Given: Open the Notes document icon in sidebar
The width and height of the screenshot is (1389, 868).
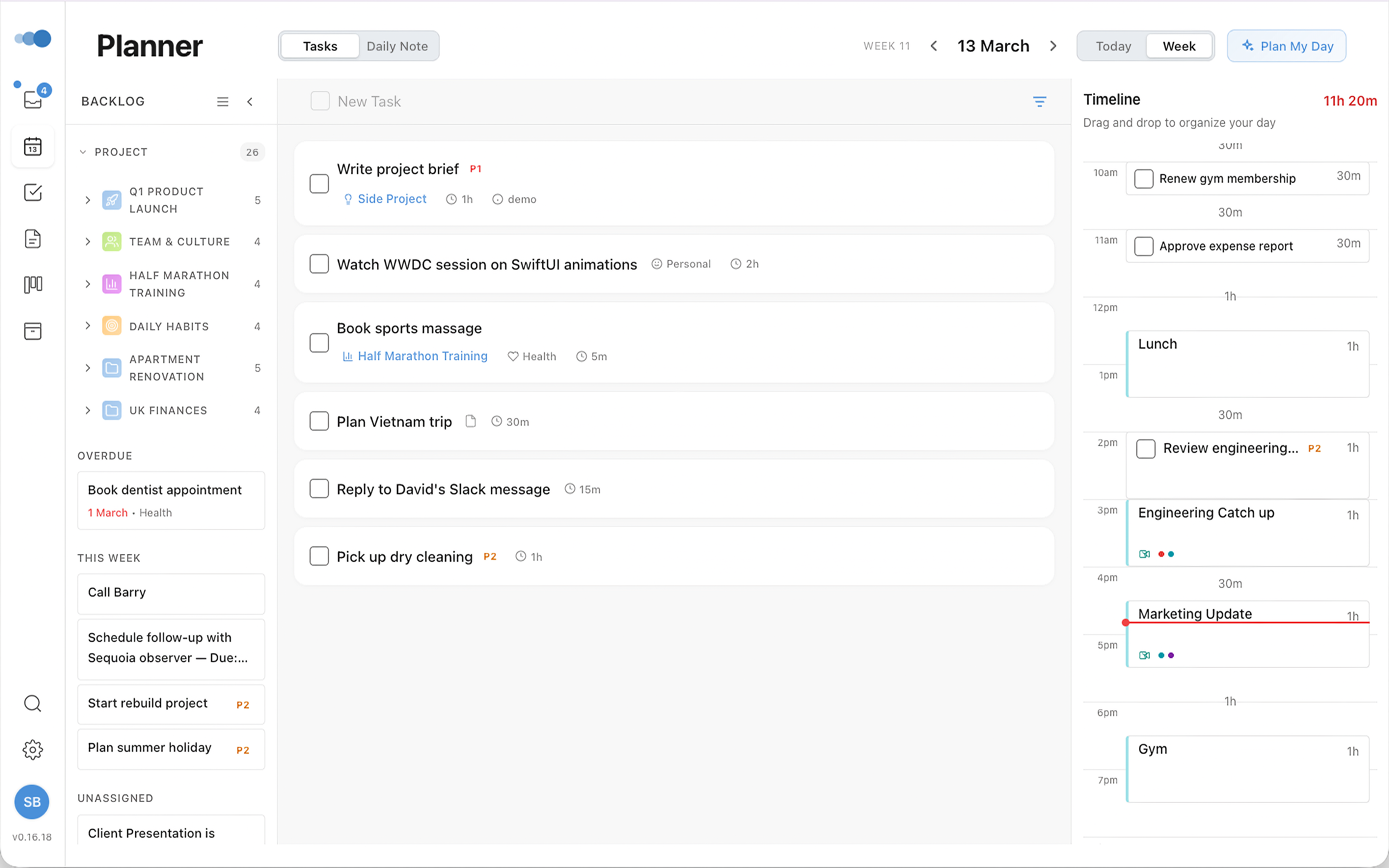Looking at the screenshot, I should pos(33,239).
